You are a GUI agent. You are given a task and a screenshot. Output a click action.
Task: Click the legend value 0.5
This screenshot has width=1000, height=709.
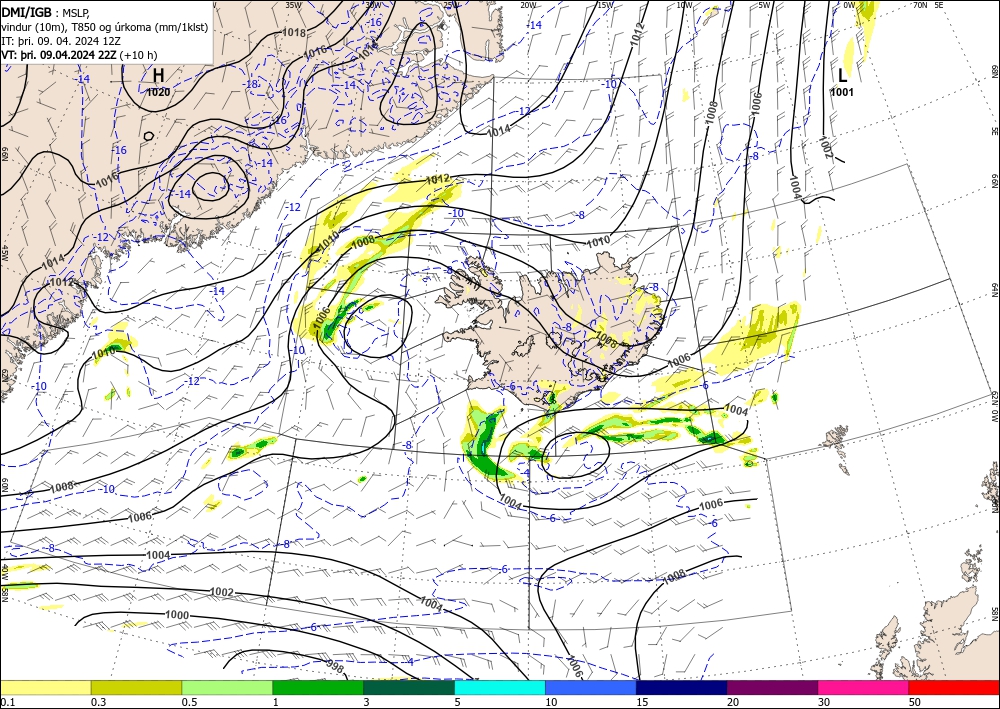(189, 702)
